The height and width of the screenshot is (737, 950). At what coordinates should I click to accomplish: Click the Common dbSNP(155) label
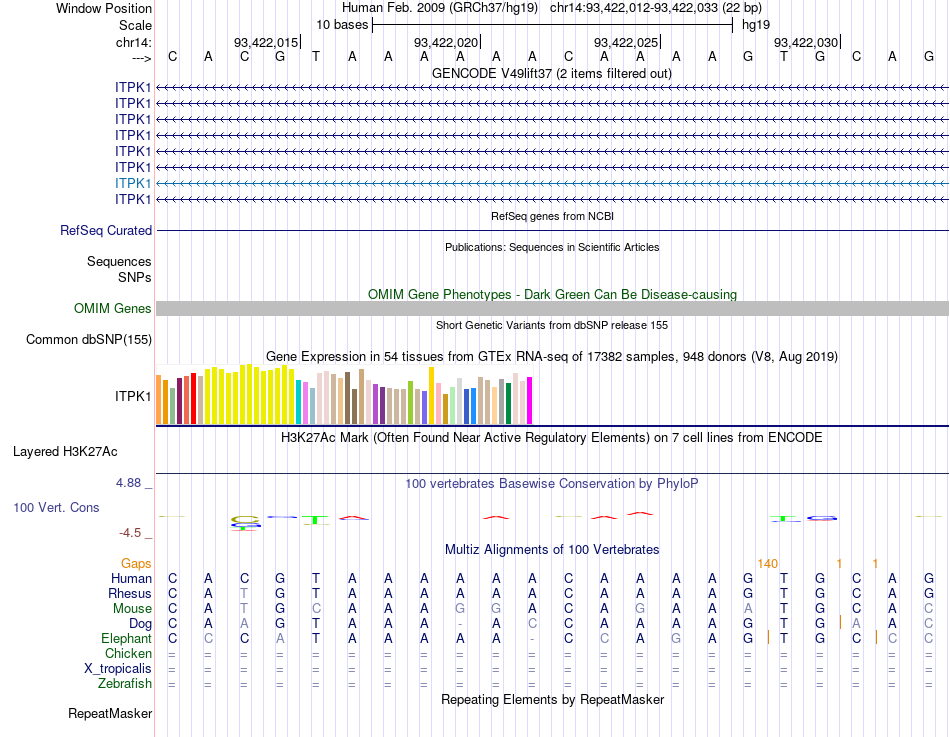tap(88, 339)
